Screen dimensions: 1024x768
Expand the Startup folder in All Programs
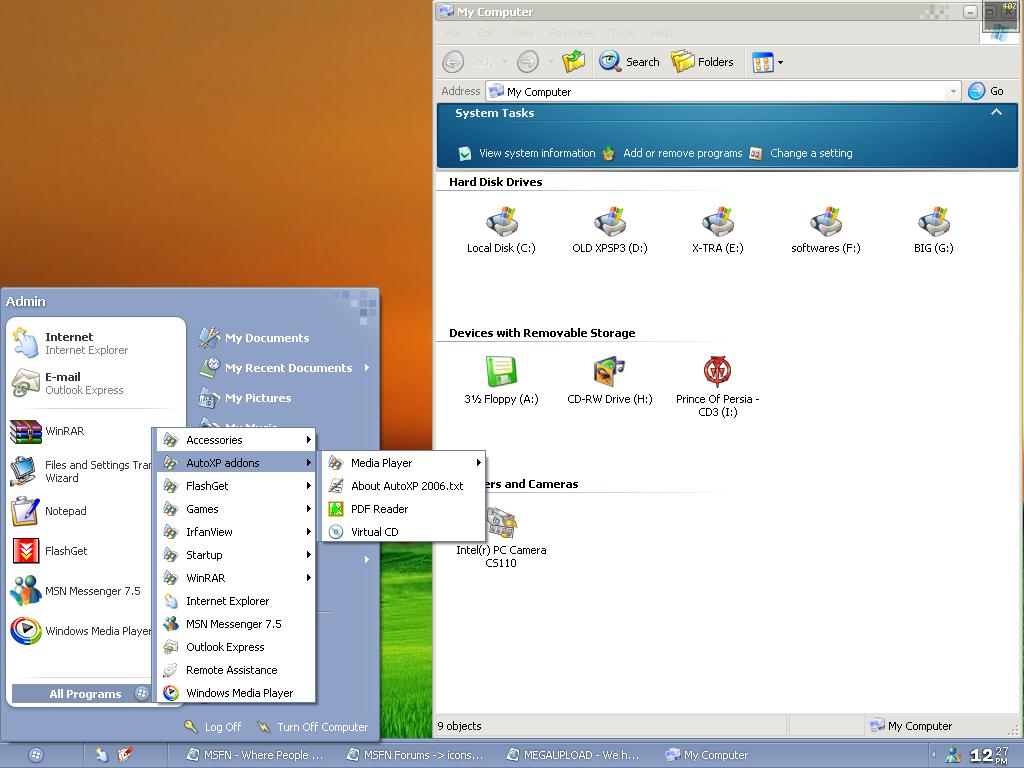(x=236, y=555)
